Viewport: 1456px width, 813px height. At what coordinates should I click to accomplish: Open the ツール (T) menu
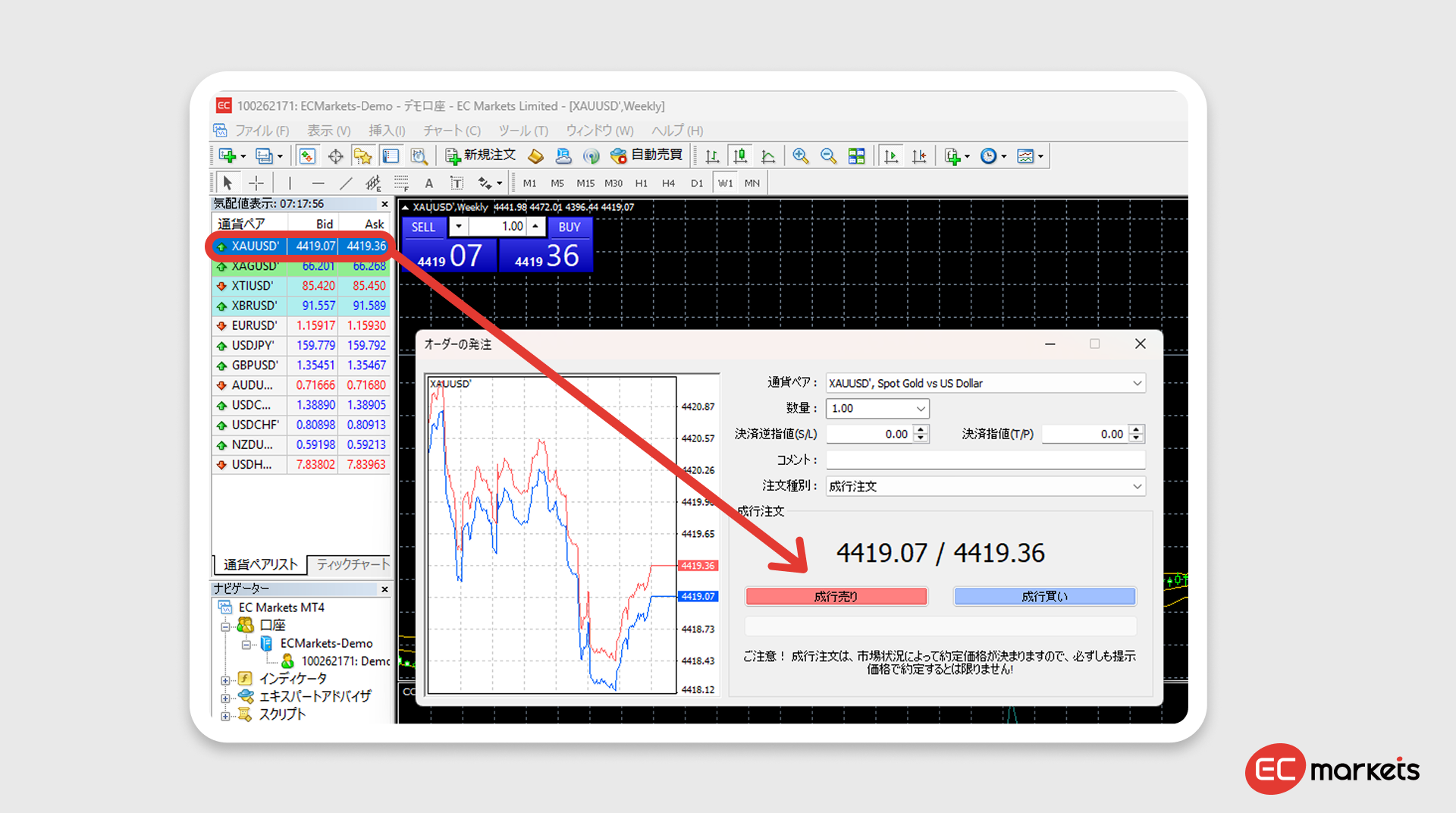(x=523, y=130)
